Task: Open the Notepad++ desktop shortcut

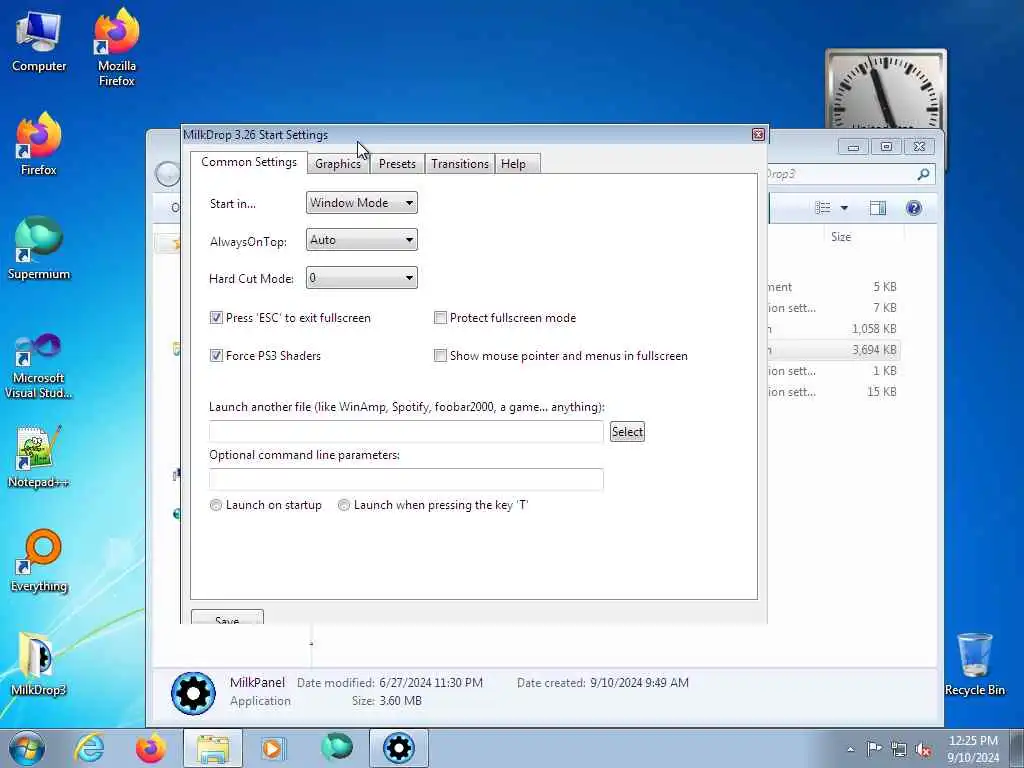Action: tap(39, 457)
